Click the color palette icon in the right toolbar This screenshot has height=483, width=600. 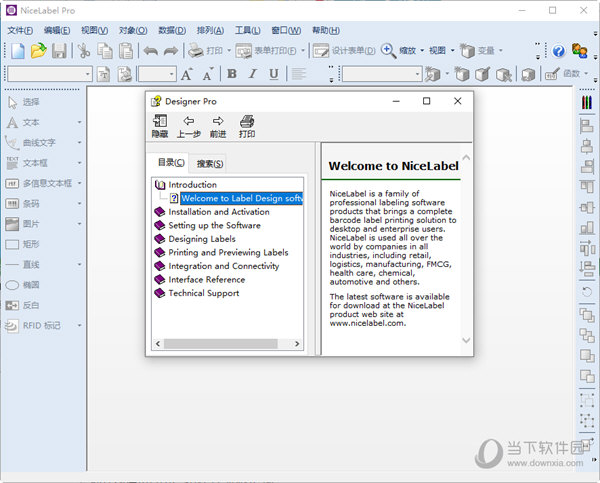point(587,103)
